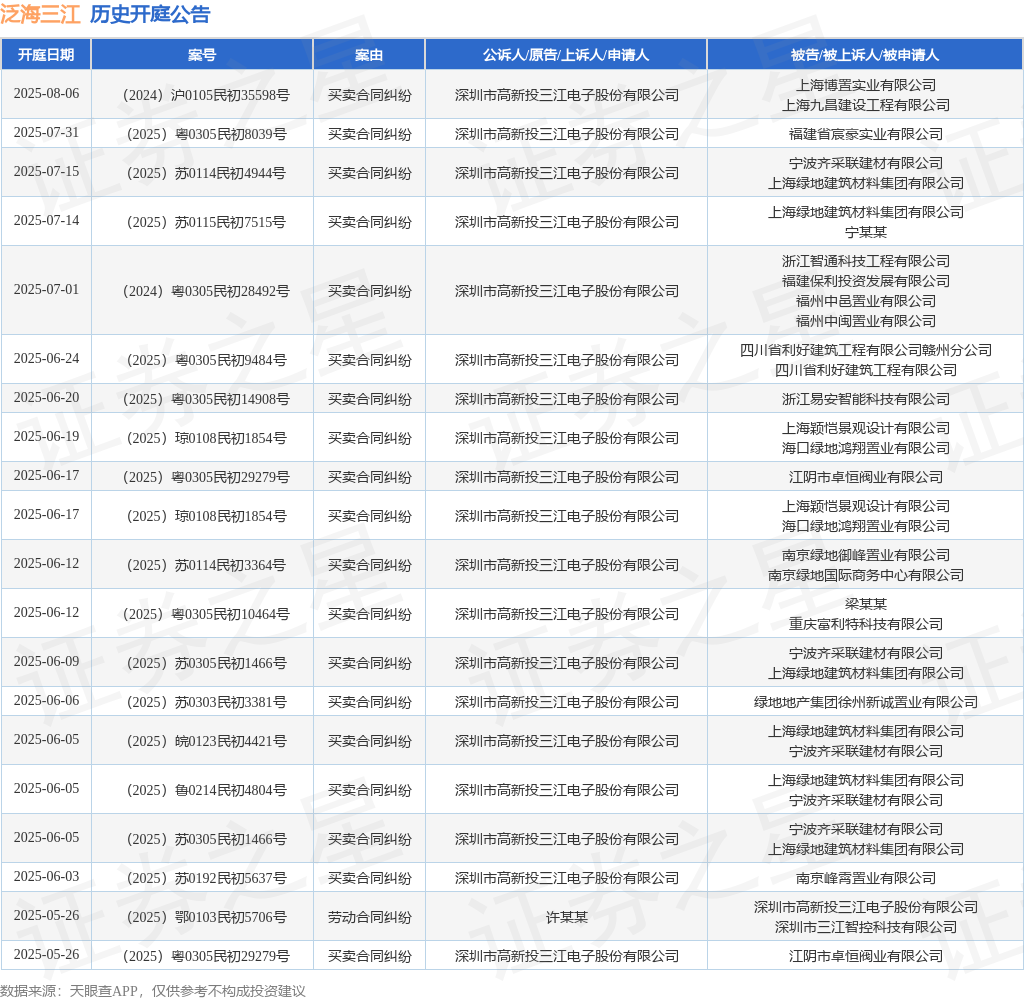Screen dimensions: 1024x1000
Task: Select case number 苏0114民初3364号
Action: pyautogui.click(x=206, y=565)
